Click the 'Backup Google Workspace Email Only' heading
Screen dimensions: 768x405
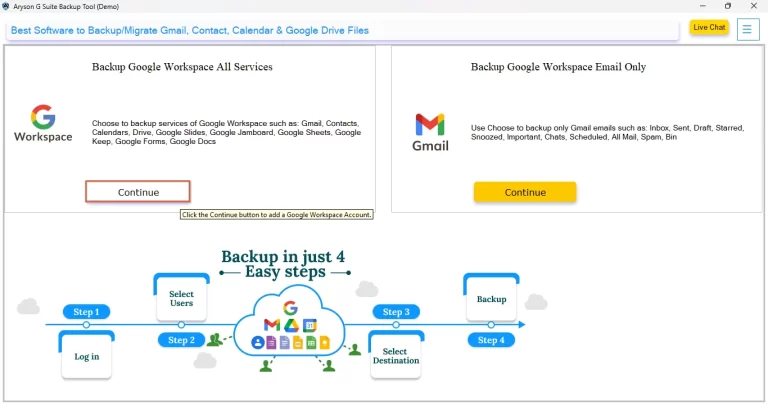[x=558, y=67]
